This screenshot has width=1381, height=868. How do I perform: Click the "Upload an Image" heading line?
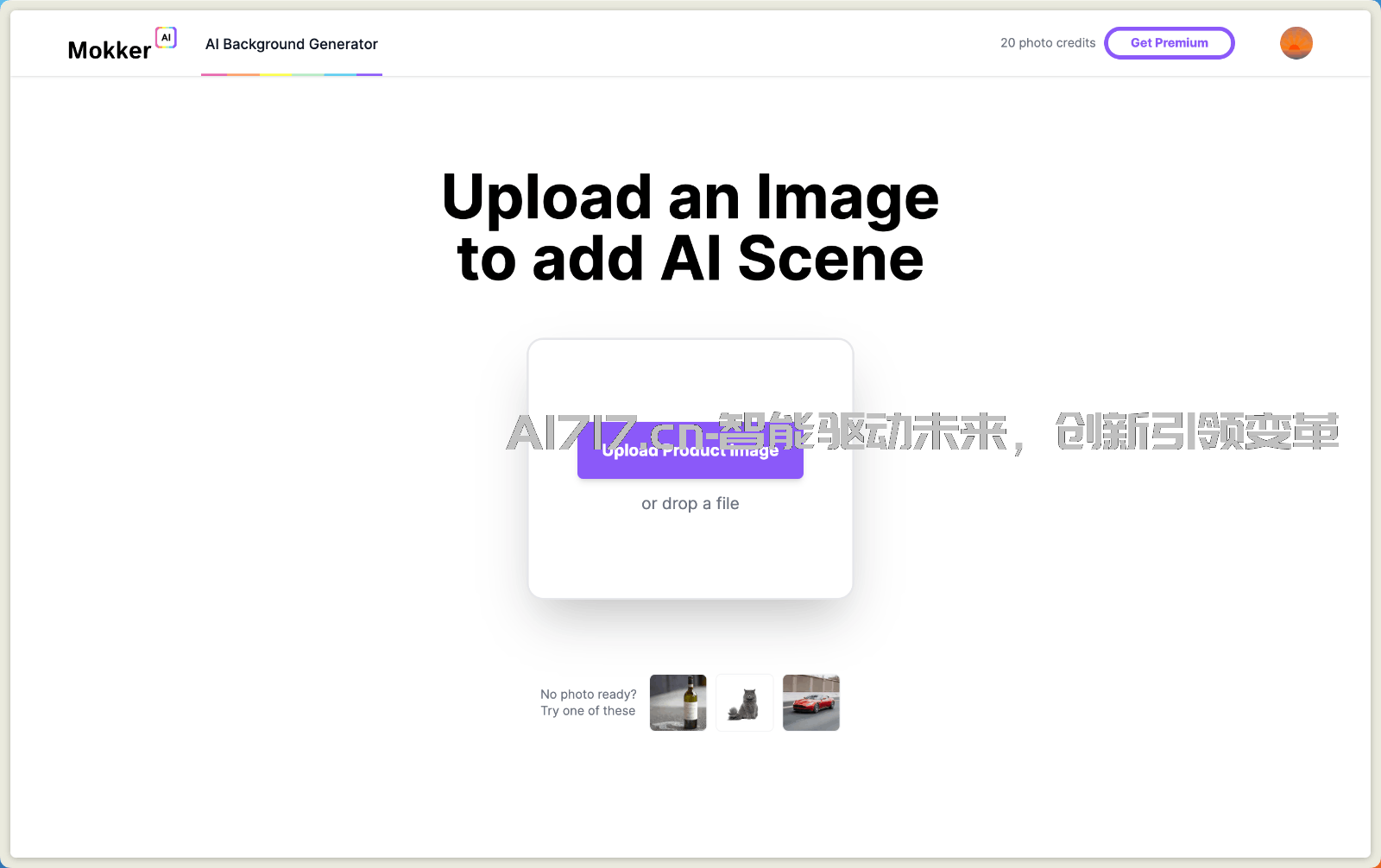690,198
